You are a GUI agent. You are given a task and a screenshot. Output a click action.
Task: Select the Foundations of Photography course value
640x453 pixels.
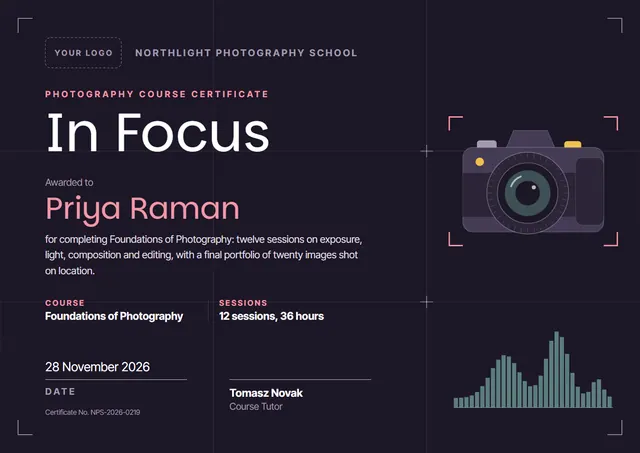[114, 316]
